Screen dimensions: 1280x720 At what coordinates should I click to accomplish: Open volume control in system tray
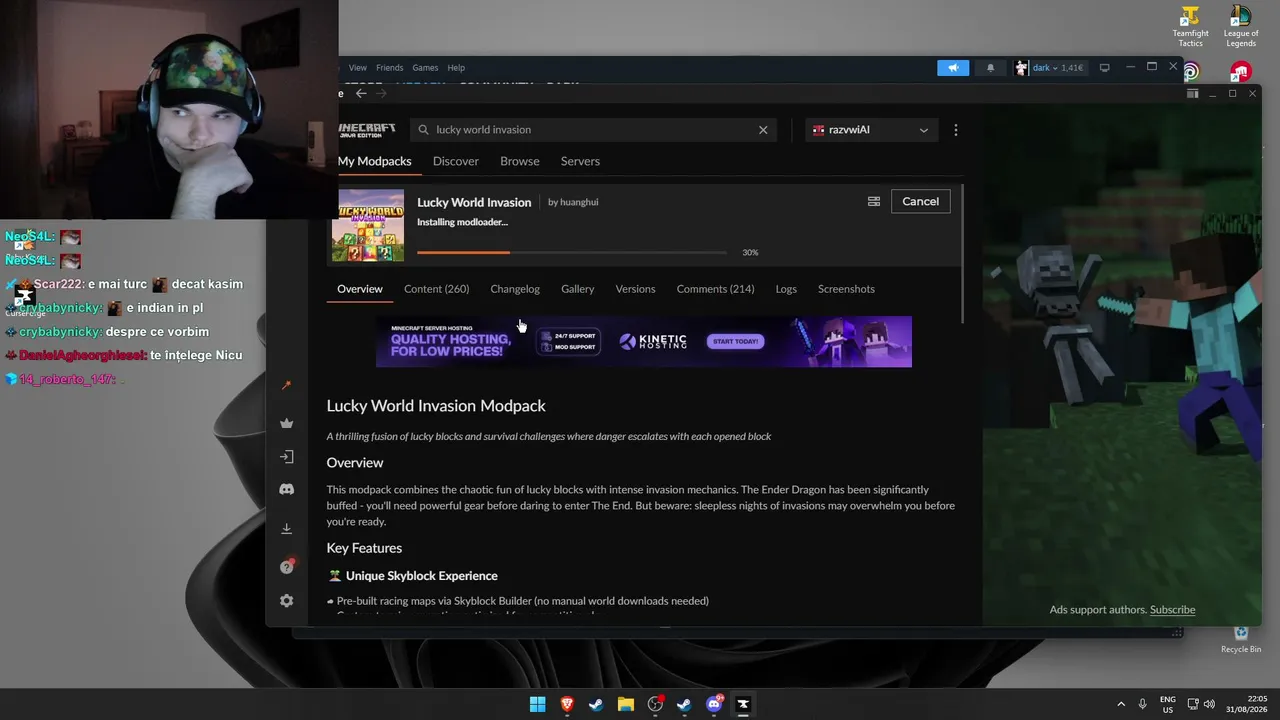tap(1209, 704)
